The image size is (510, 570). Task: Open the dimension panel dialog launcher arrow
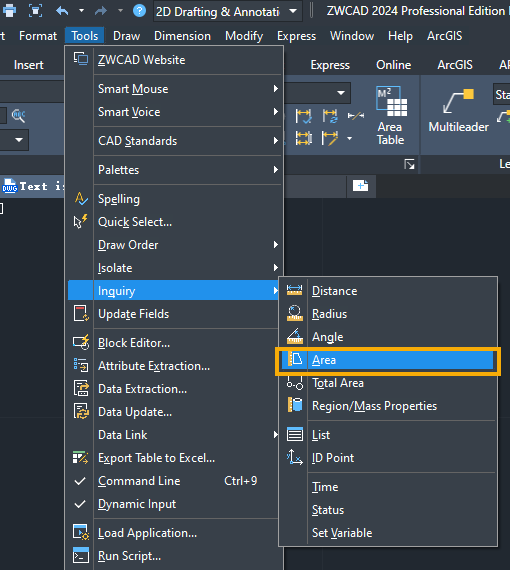[x=409, y=164]
